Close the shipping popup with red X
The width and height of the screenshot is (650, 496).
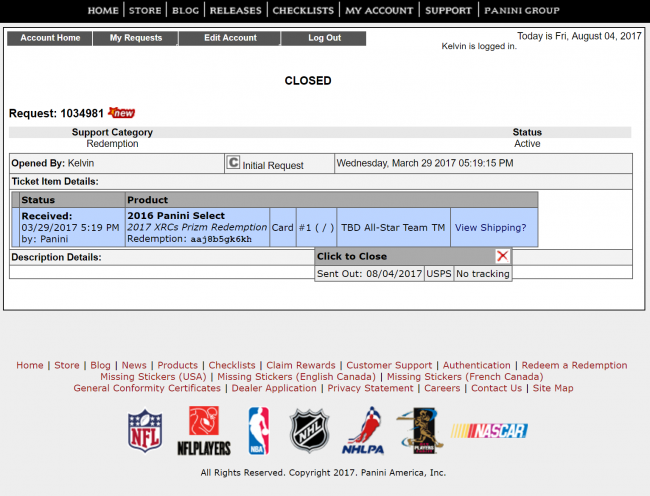(502, 256)
